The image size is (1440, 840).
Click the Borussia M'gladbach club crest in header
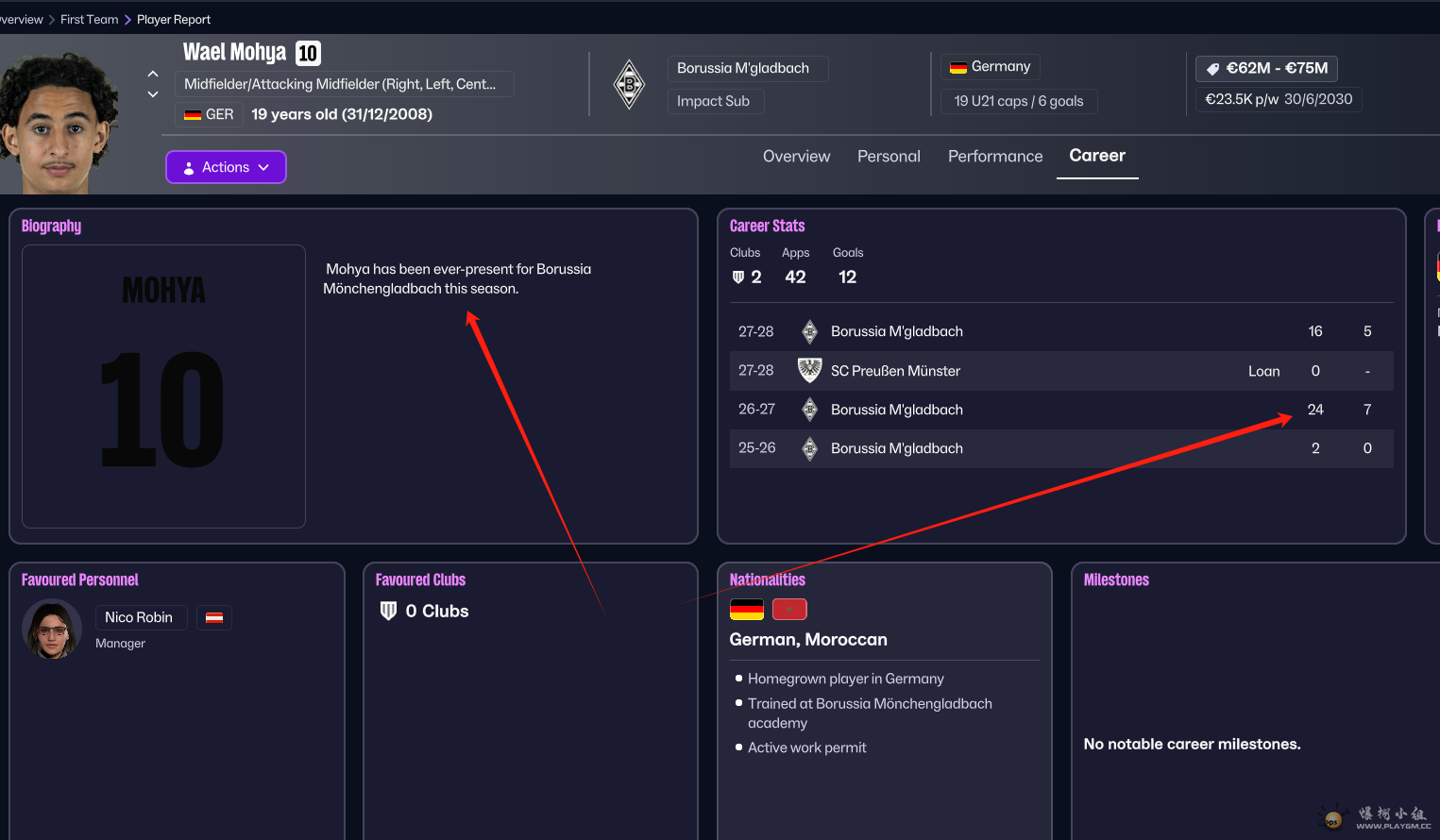point(629,85)
